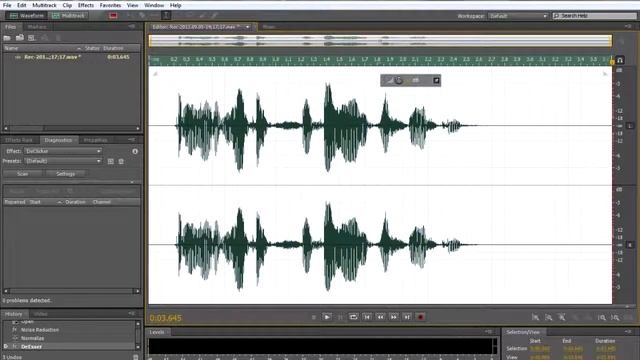Click the Zoom In (Time) icon
The width and height of the screenshot is (640, 360).
tap(602, 317)
